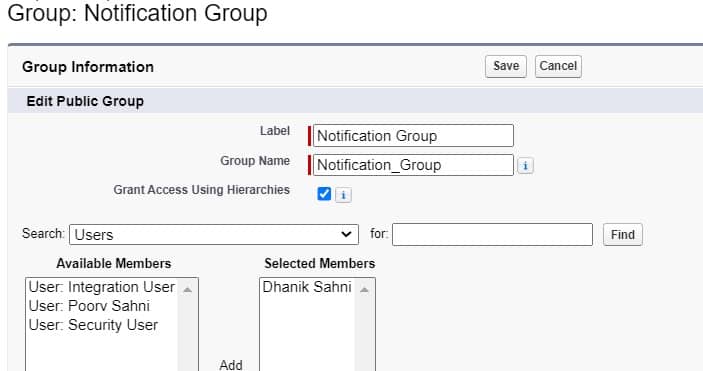This screenshot has height=371, width=703.
Task: Click the Available Members scrollbar up arrow
Action: point(188,289)
